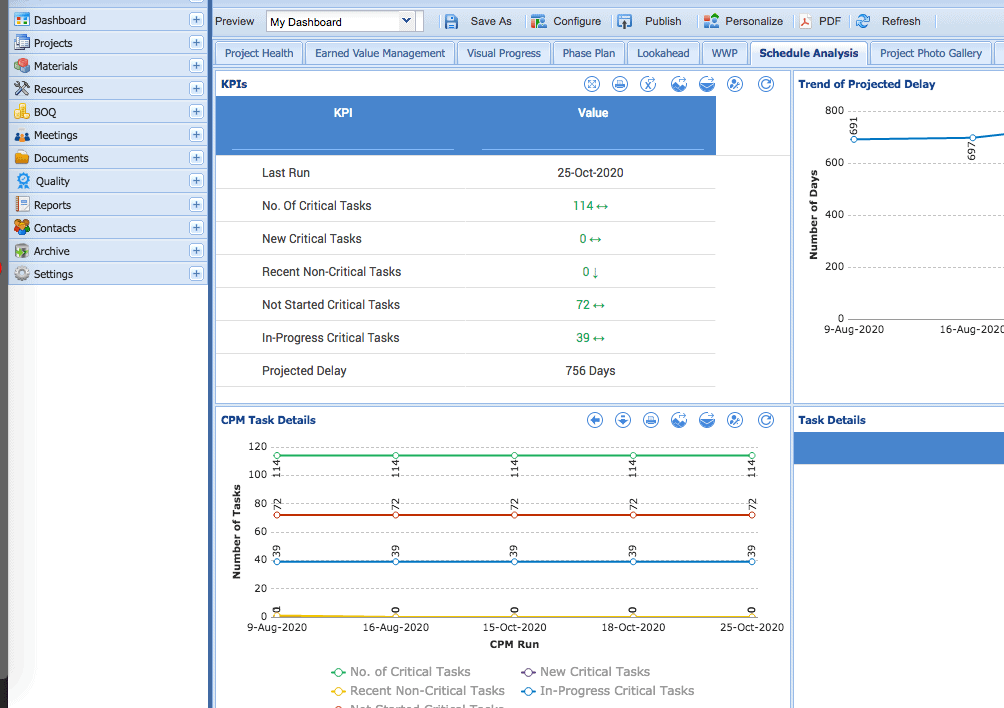
Task: Toggle the In-Progress Critical Tasks legend series
Action: (x=607, y=691)
